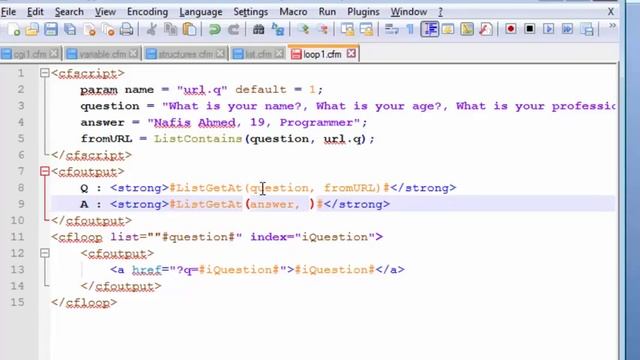Collapse the cfscript block on line 1

click(x=45, y=73)
